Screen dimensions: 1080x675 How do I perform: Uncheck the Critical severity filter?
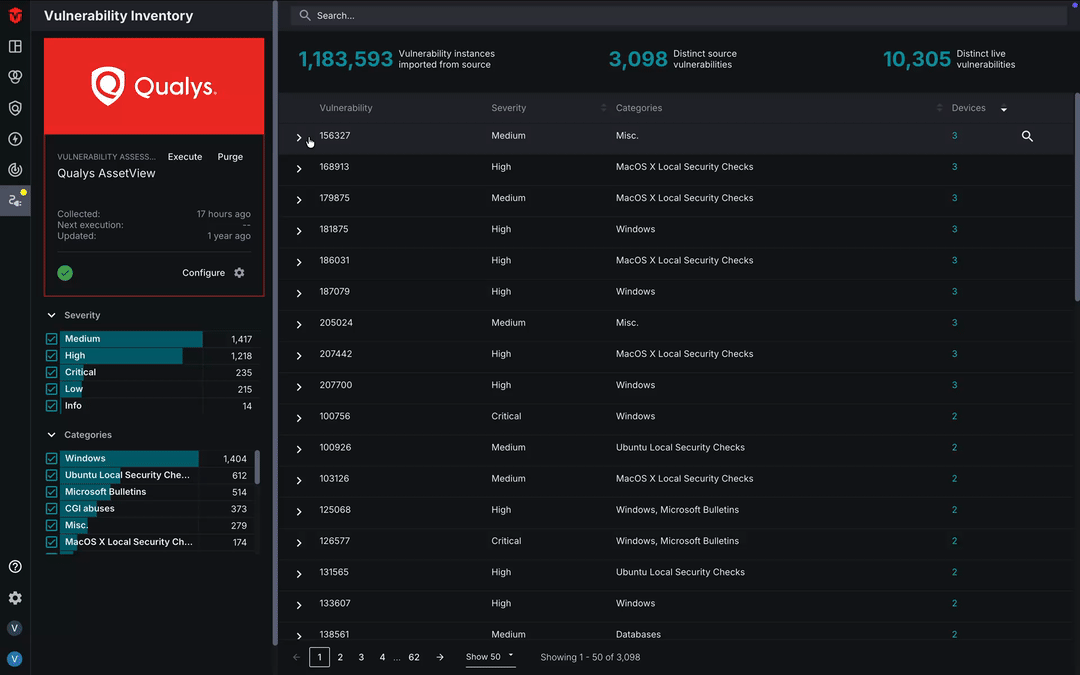(x=51, y=372)
